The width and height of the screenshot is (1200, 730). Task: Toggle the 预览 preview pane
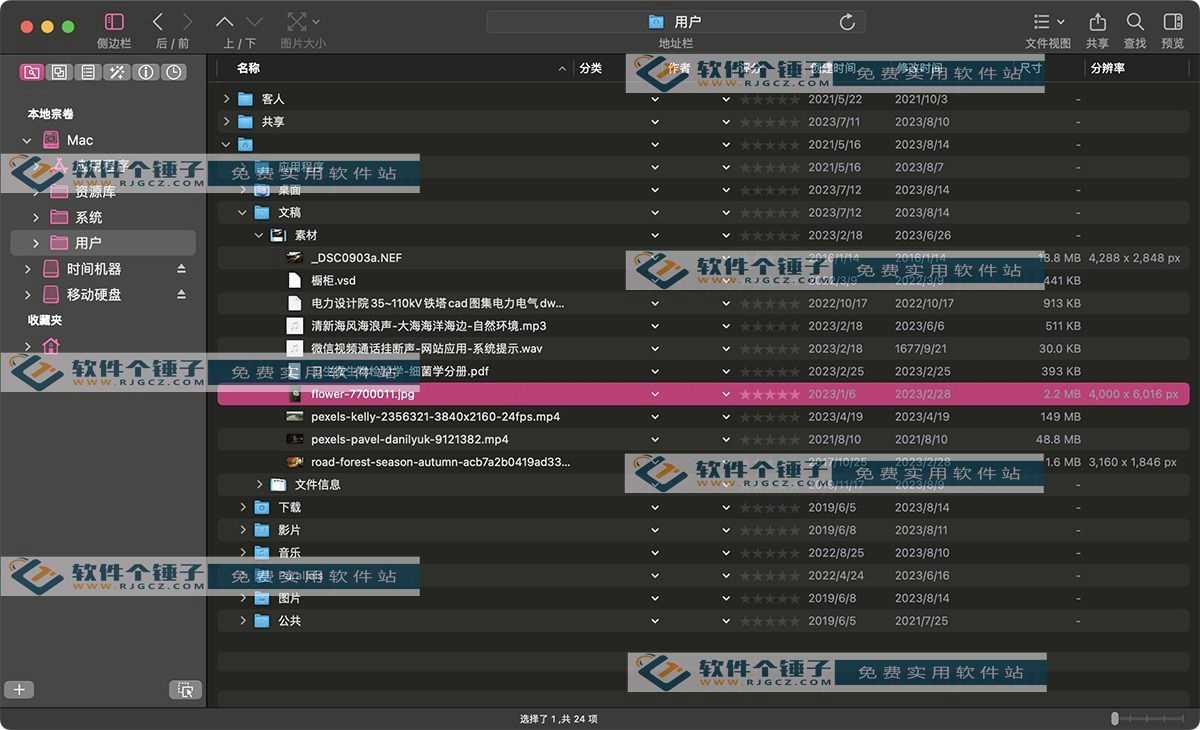[1173, 22]
